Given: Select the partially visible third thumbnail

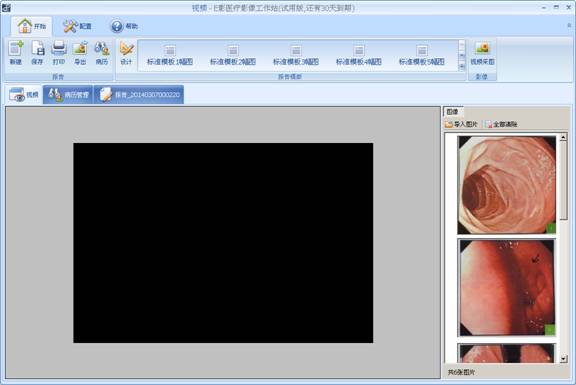Looking at the screenshot, I should click(507, 353).
